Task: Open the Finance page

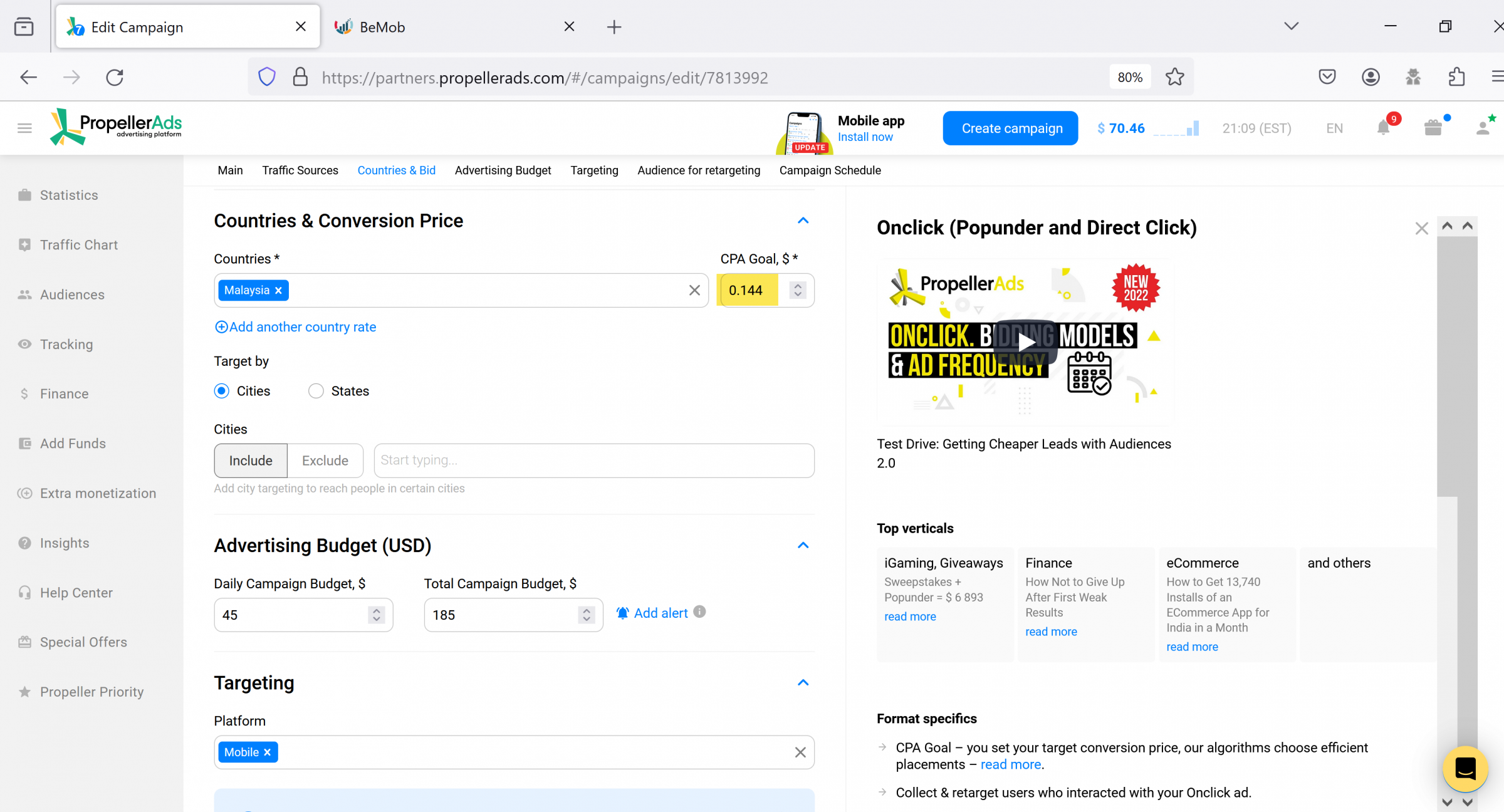Action: tap(64, 393)
